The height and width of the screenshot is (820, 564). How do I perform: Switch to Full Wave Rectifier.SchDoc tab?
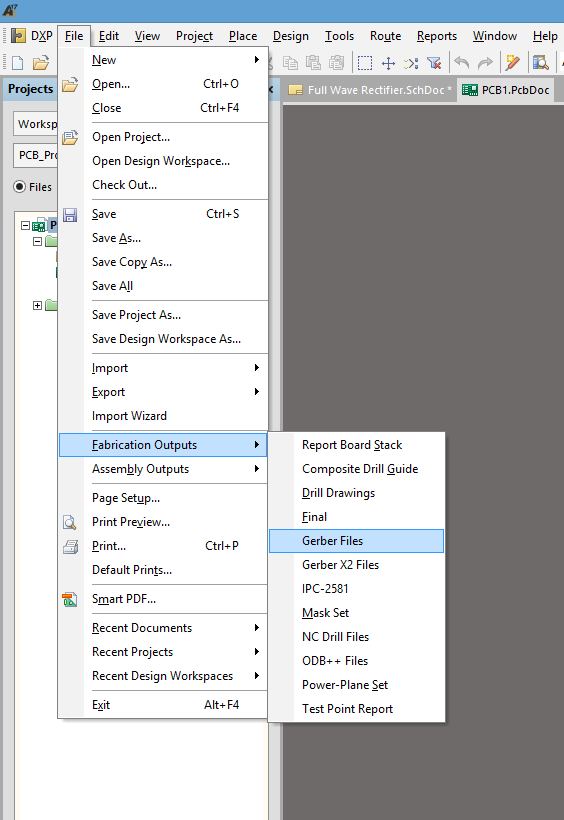[370, 90]
